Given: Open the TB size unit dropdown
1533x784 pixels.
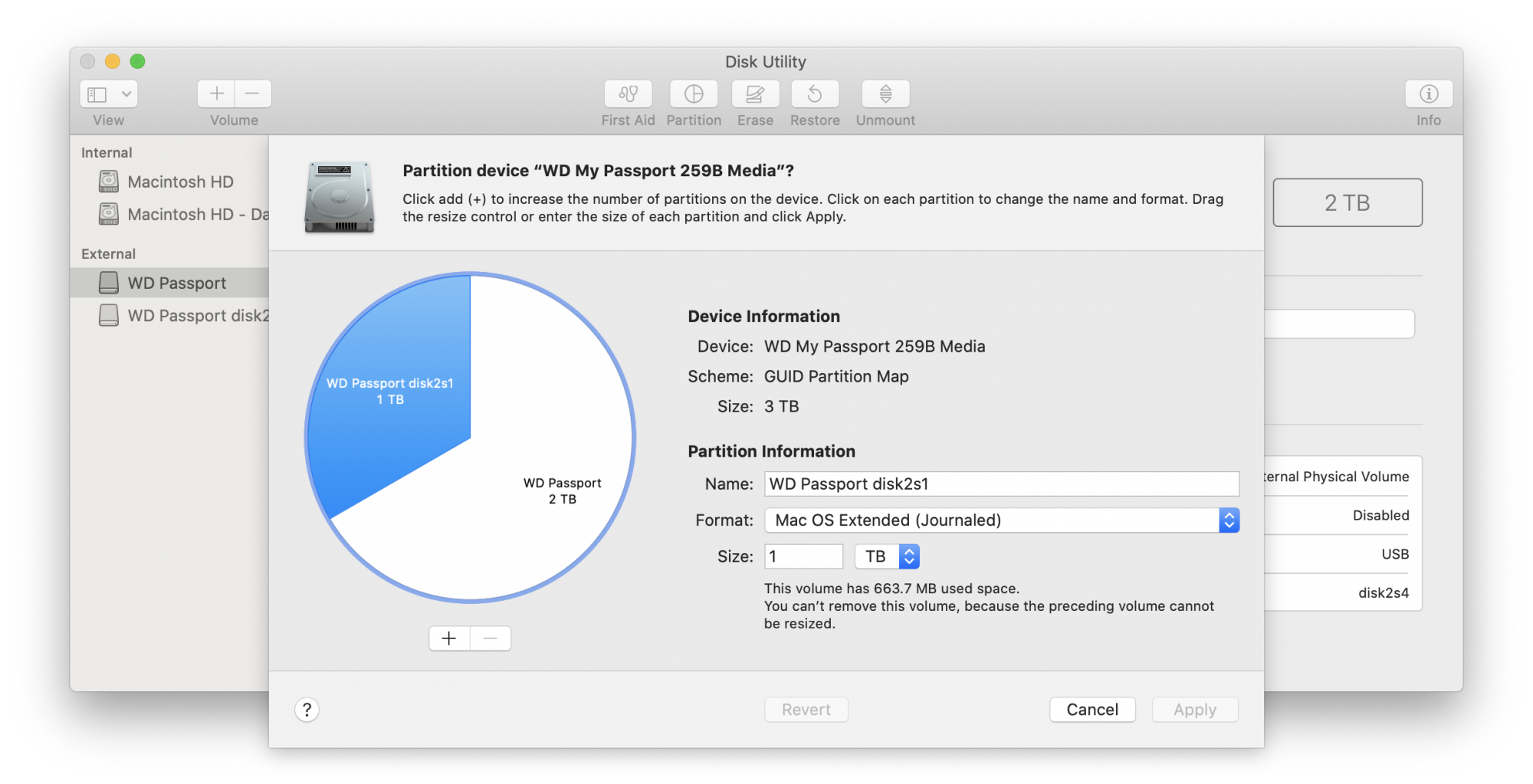Looking at the screenshot, I should [887, 556].
